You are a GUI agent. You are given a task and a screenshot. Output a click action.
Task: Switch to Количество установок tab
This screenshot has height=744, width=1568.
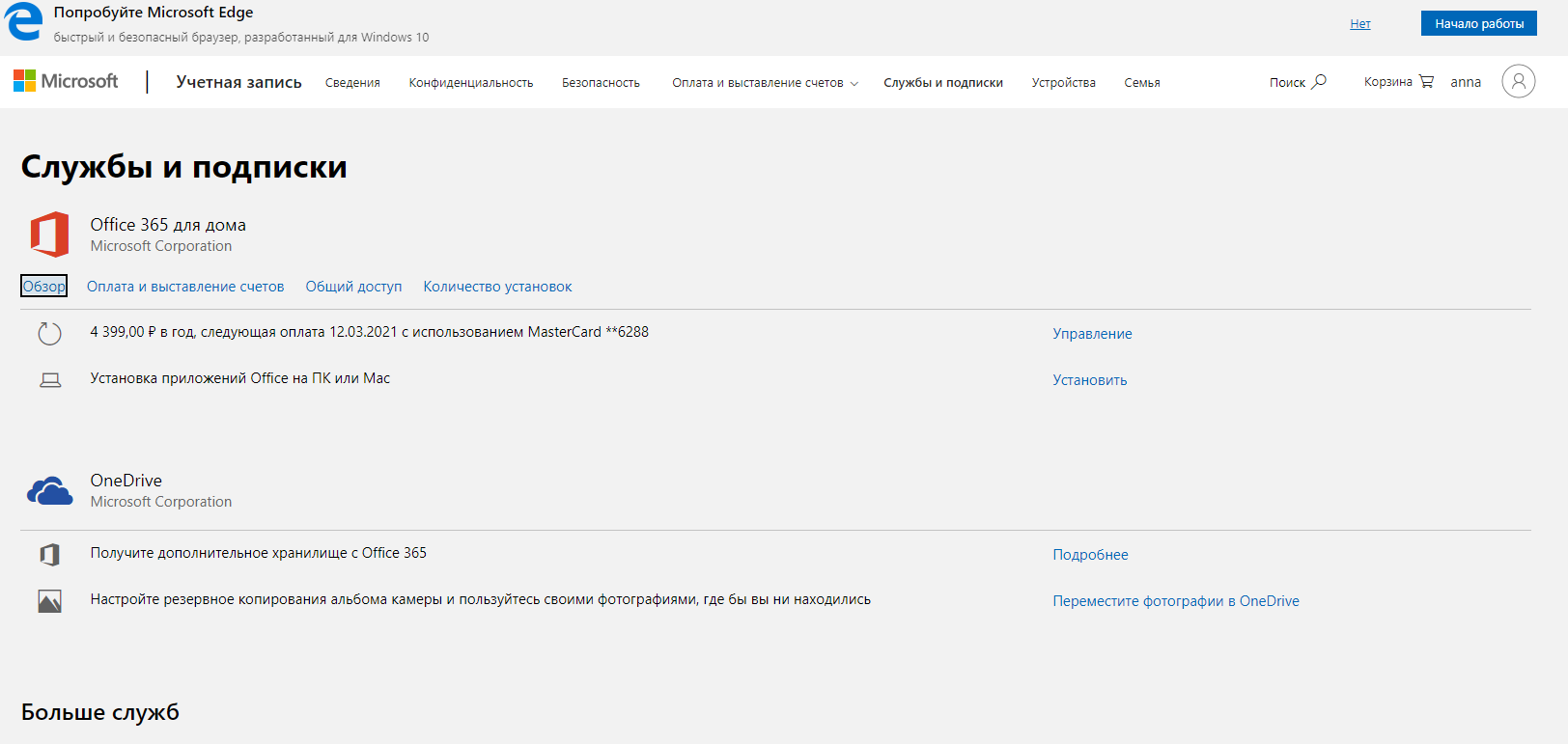pyautogui.click(x=497, y=287)
